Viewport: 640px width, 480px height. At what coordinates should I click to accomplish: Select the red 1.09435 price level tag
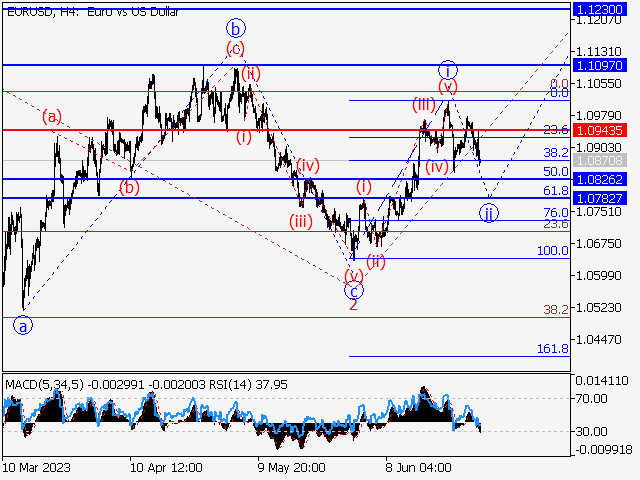pos(599,130)
